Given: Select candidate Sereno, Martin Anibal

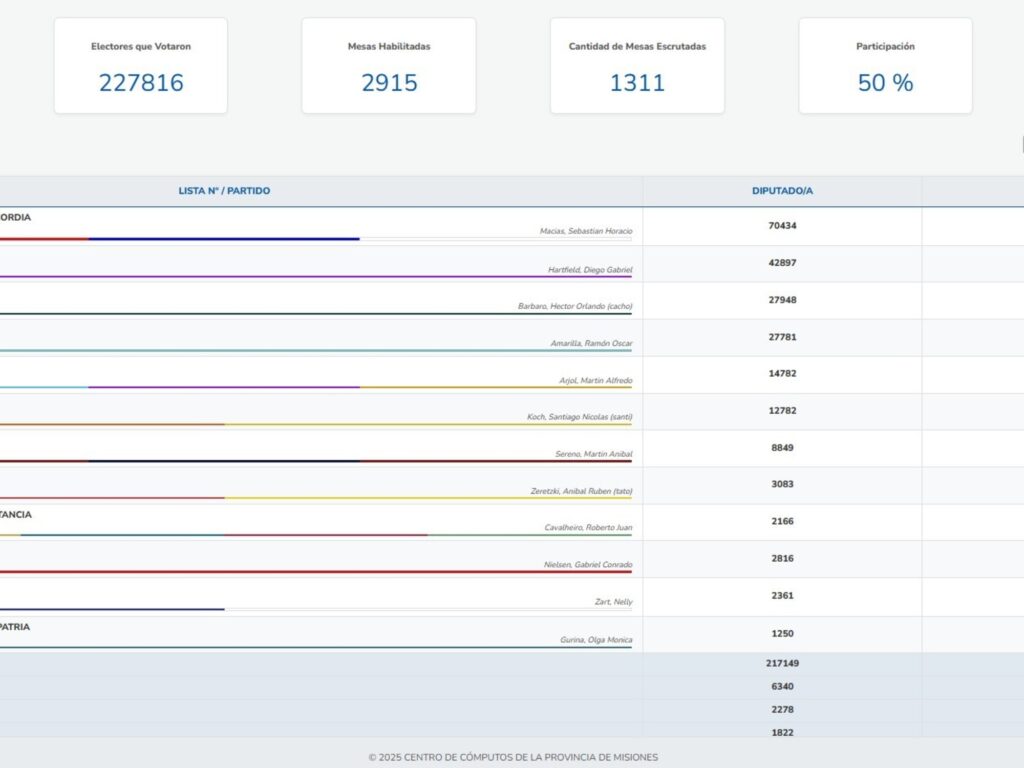Looking at the screenshot, I should pos(593,454).
